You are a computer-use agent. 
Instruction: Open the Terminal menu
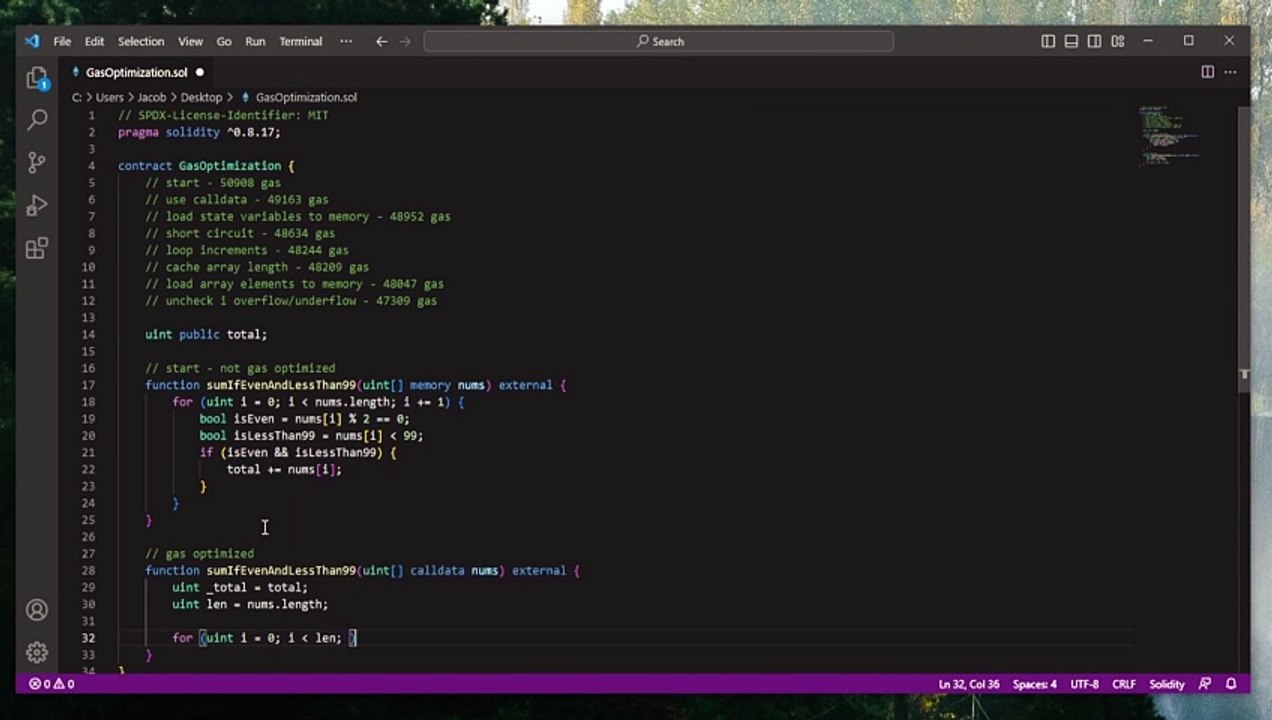point(301,41)
